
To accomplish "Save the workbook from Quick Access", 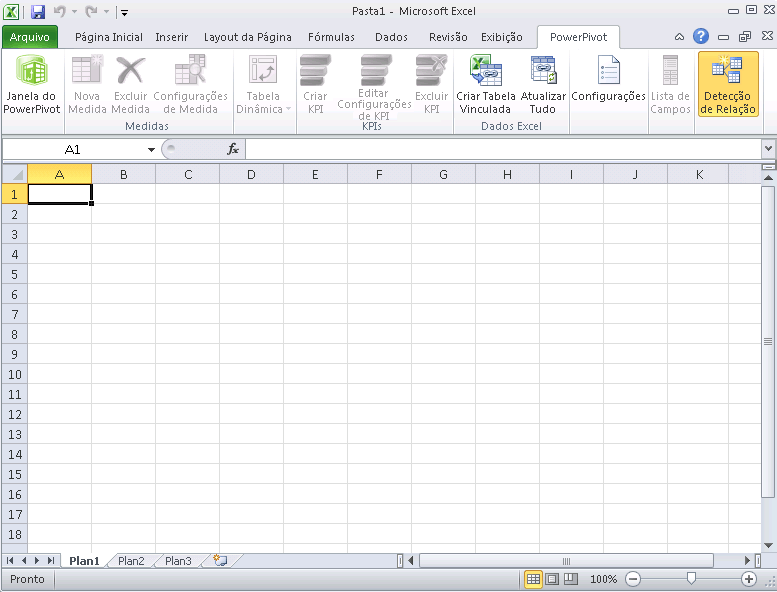I will click(x=38, y=11).
